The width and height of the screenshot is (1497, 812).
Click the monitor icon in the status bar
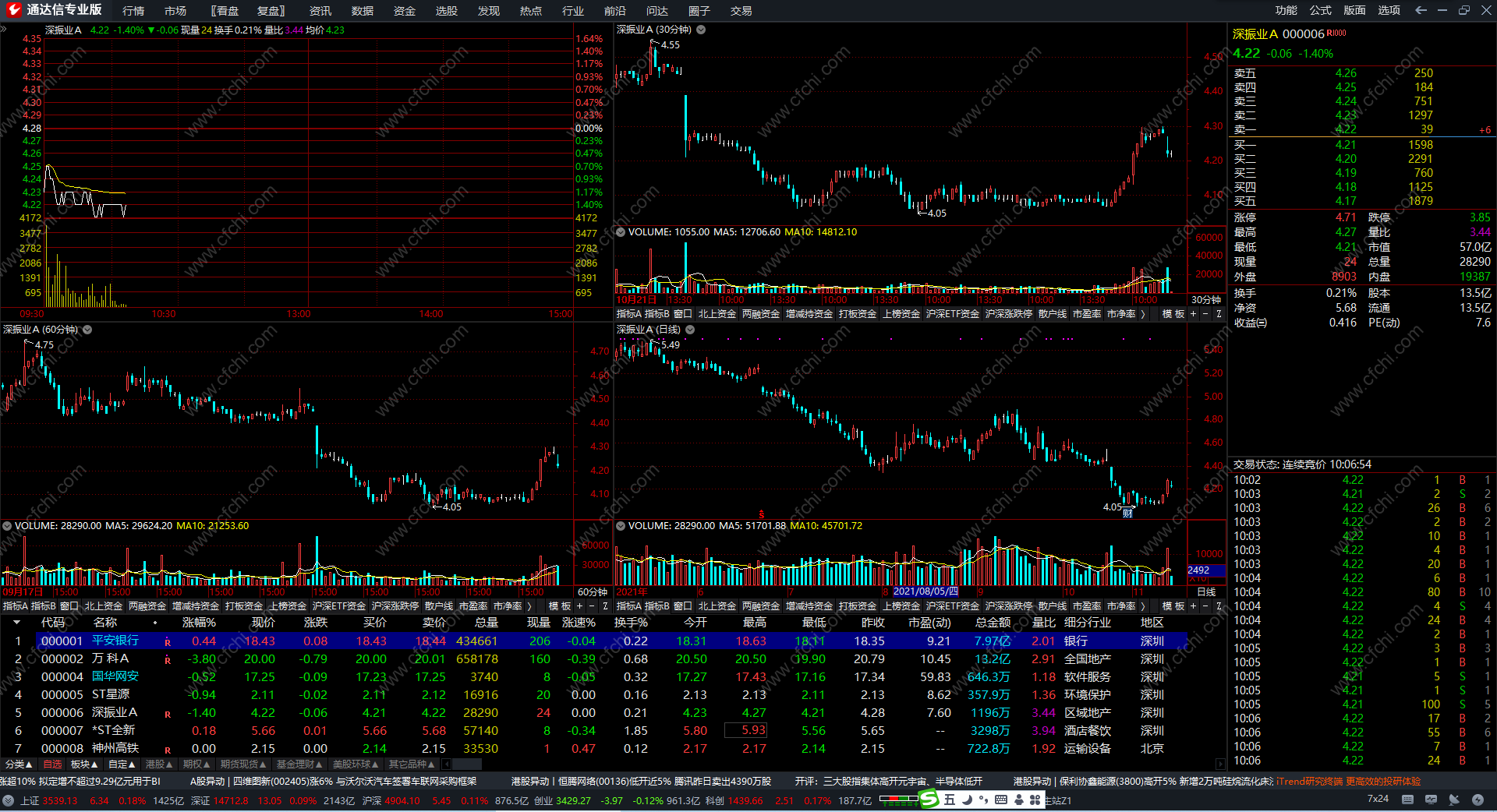click(x=1431, y=800)
